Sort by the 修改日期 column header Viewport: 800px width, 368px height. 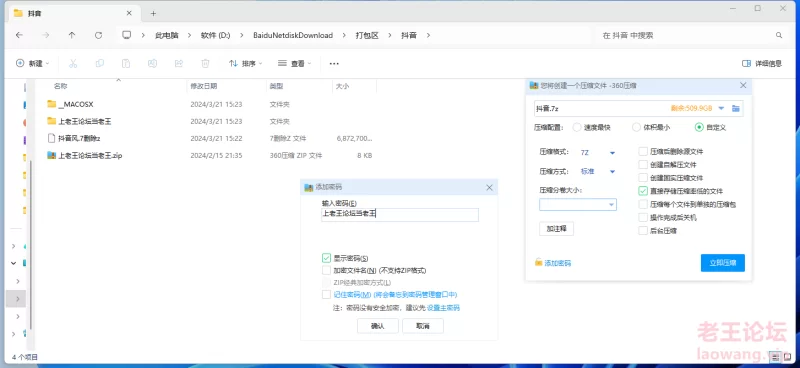pyautogui.click(x=204, y=86)
